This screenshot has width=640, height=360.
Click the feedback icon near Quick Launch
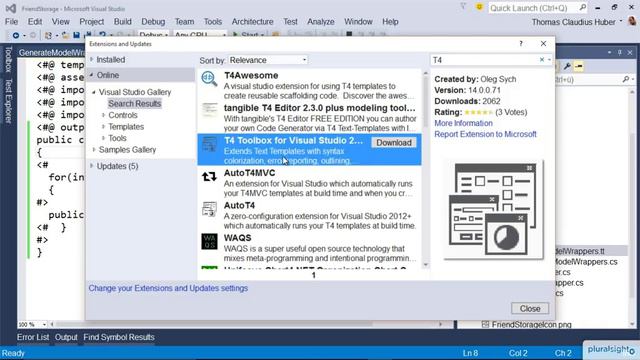[x=479, y=7]
